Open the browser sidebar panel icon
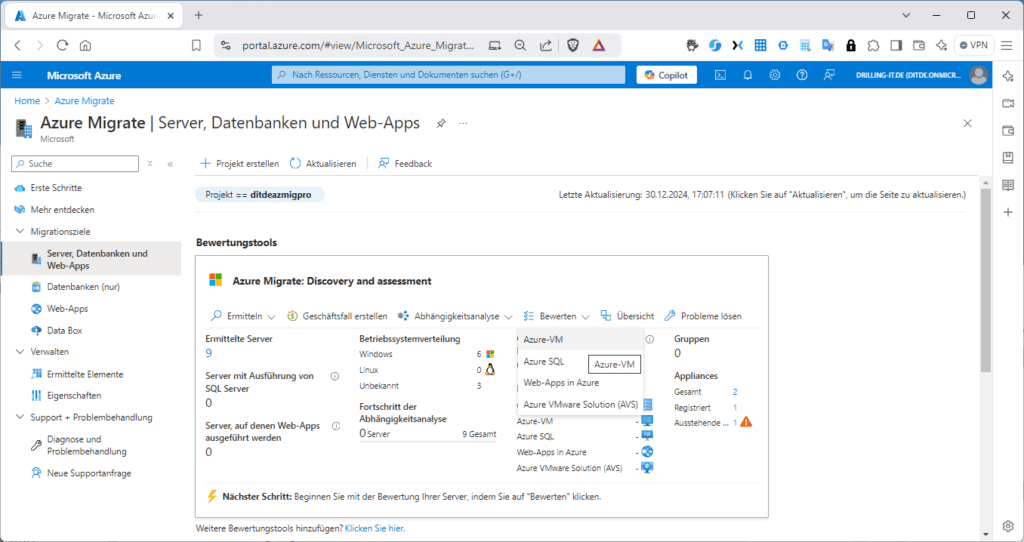 click(x=896, y=45)
